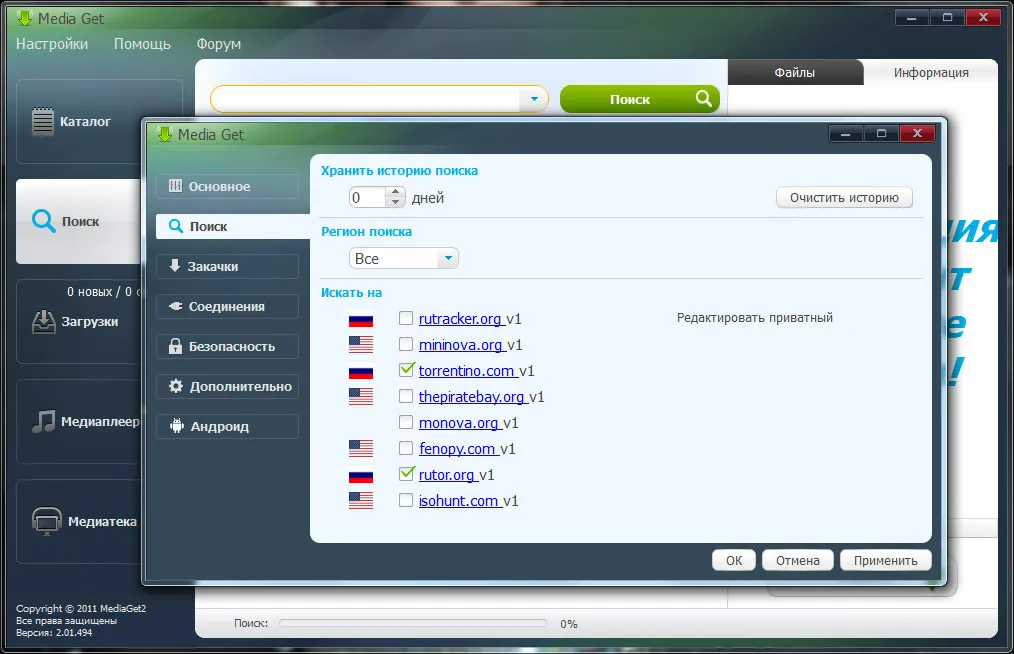The image size is (1014, 654).
Task: Open the Настройки menu
Action: point(52,44)
